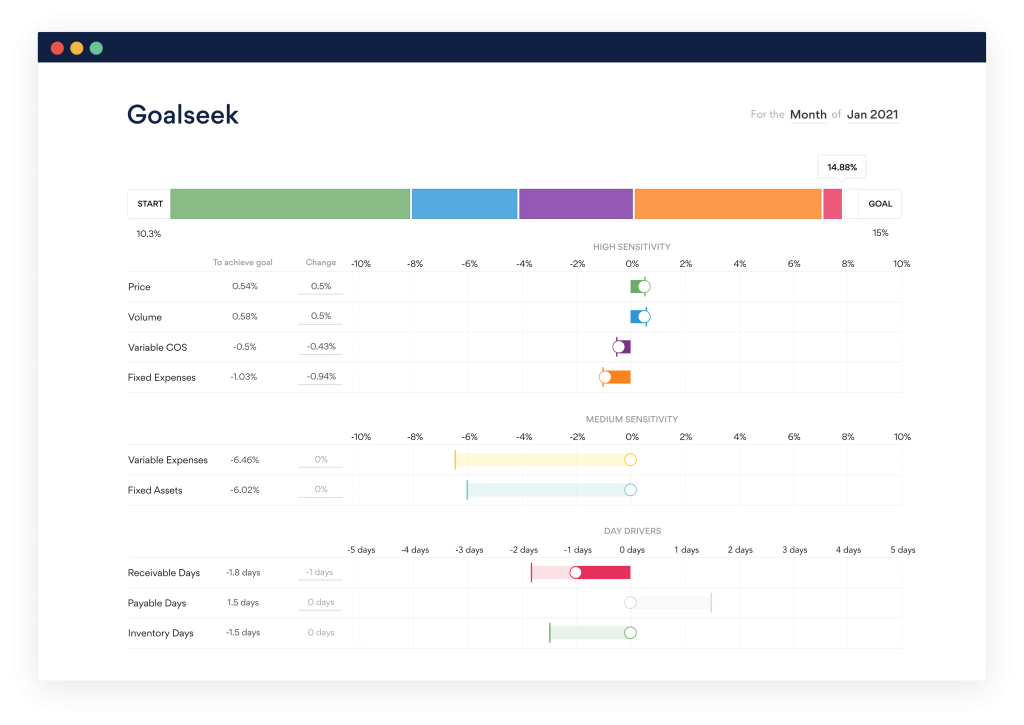Click the Payable Days row label
Viewport: 1024px width, 725px height.
pos(157,604)
